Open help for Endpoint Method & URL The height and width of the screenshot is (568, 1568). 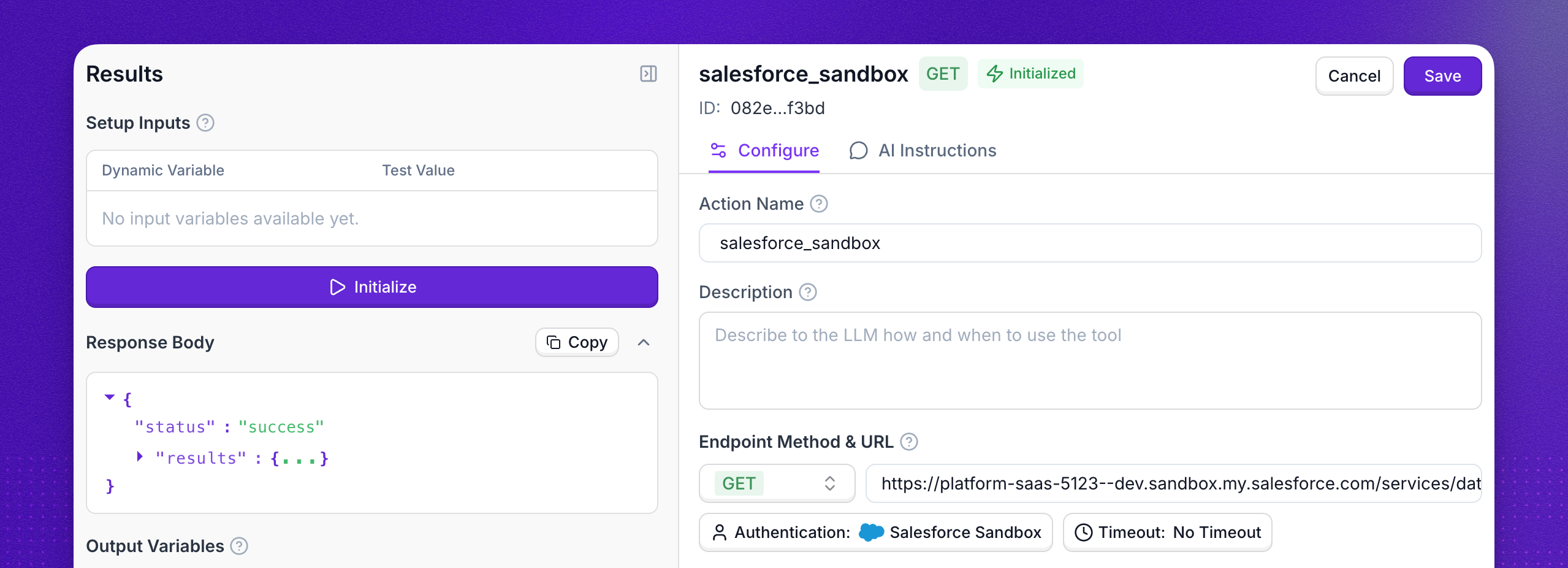(x=909, y=442)
